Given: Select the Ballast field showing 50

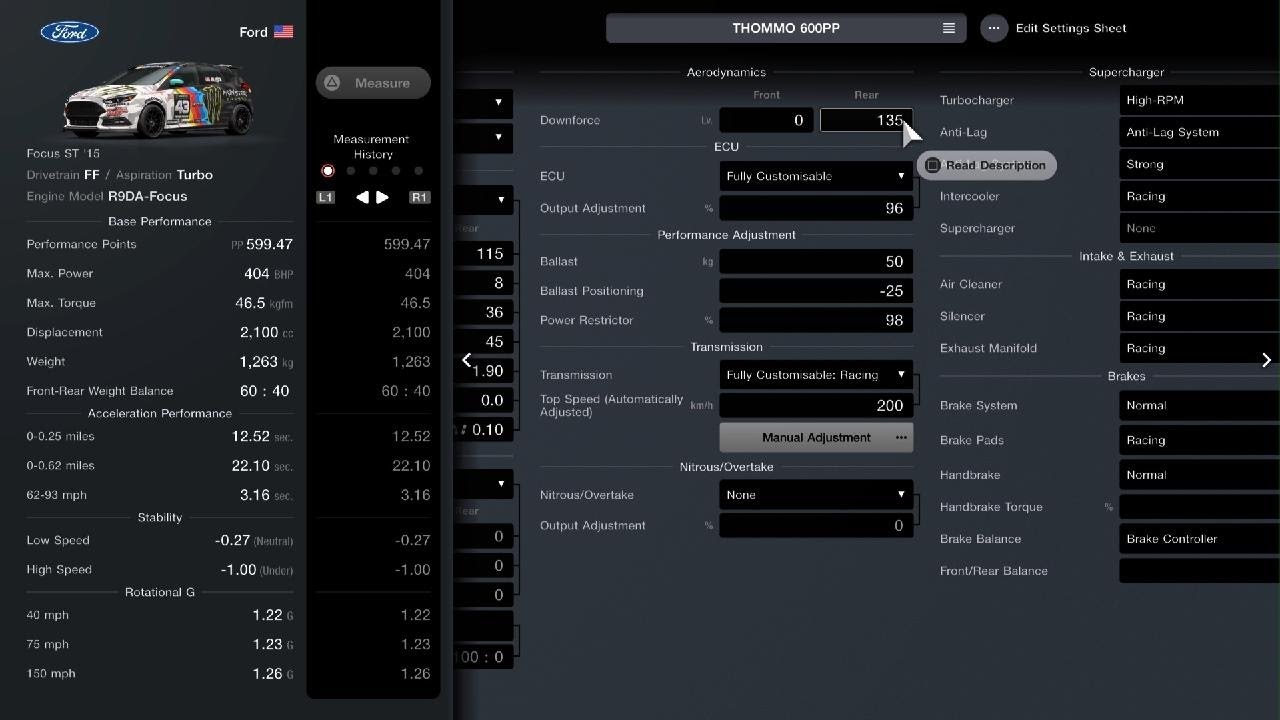Looking at the screenshot, I should point(816,261).
